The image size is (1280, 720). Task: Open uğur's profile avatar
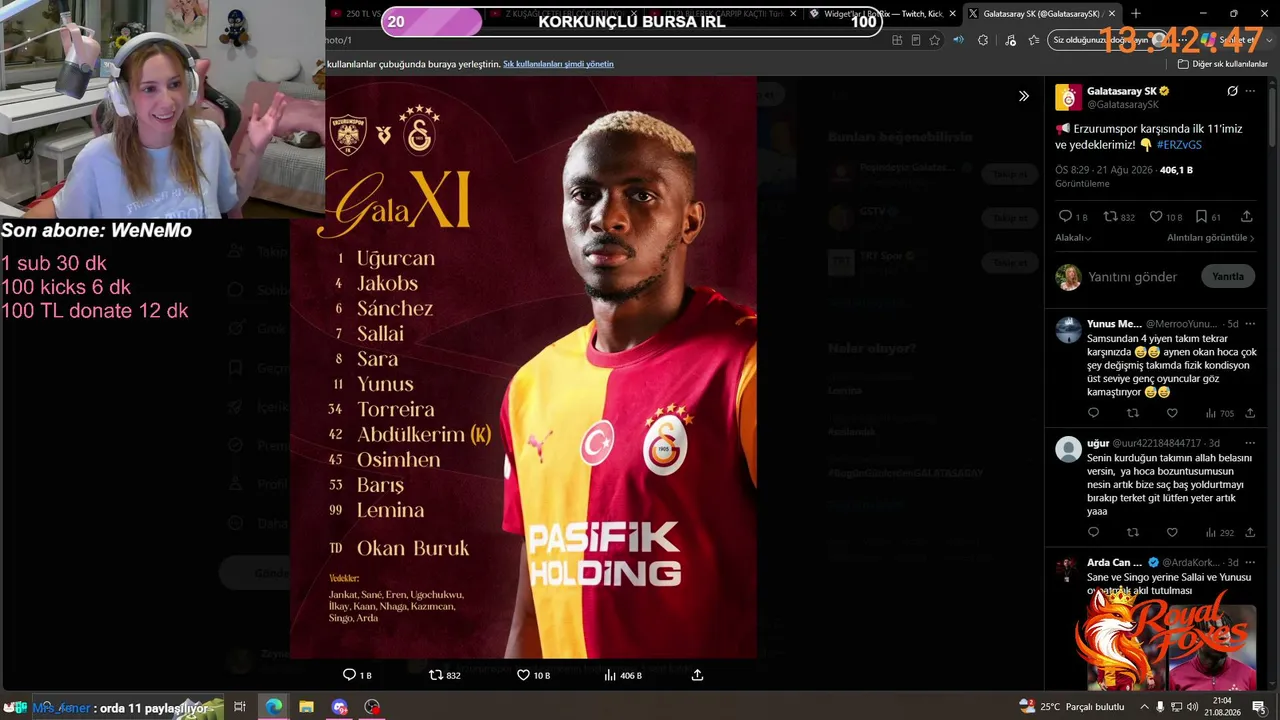click(1068, 449)
